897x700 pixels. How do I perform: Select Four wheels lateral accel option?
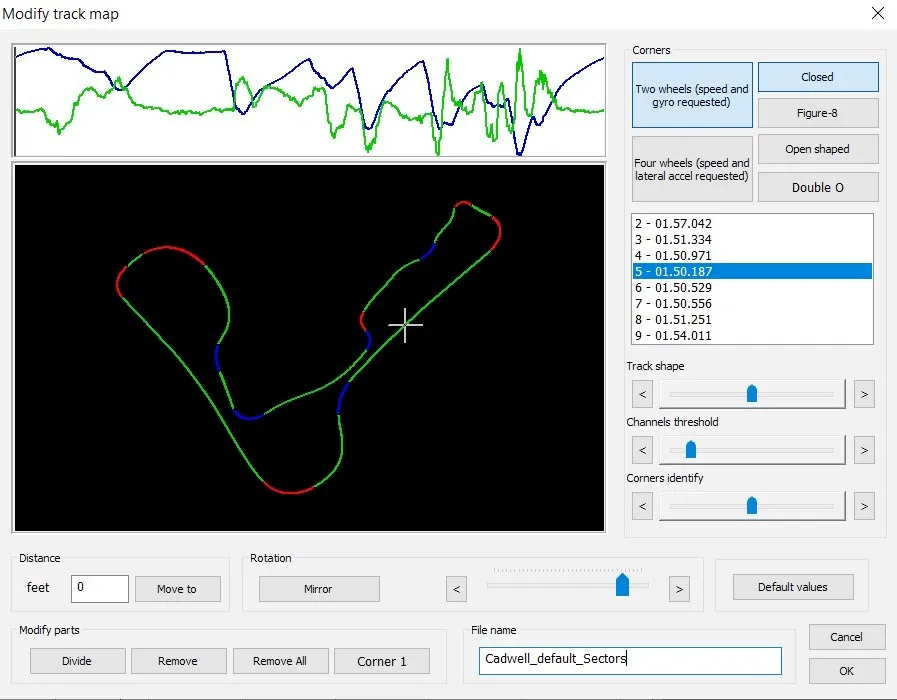pyautogui.click(x=692, y=169)
